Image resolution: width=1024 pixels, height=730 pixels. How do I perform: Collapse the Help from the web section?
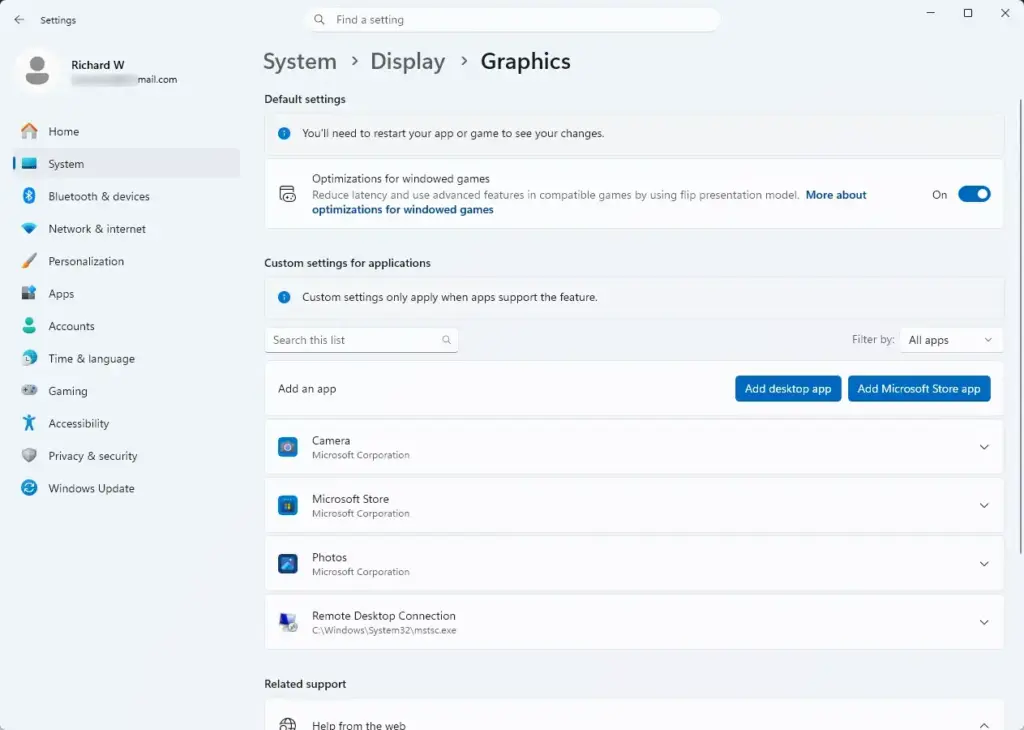tap(984, 725)
